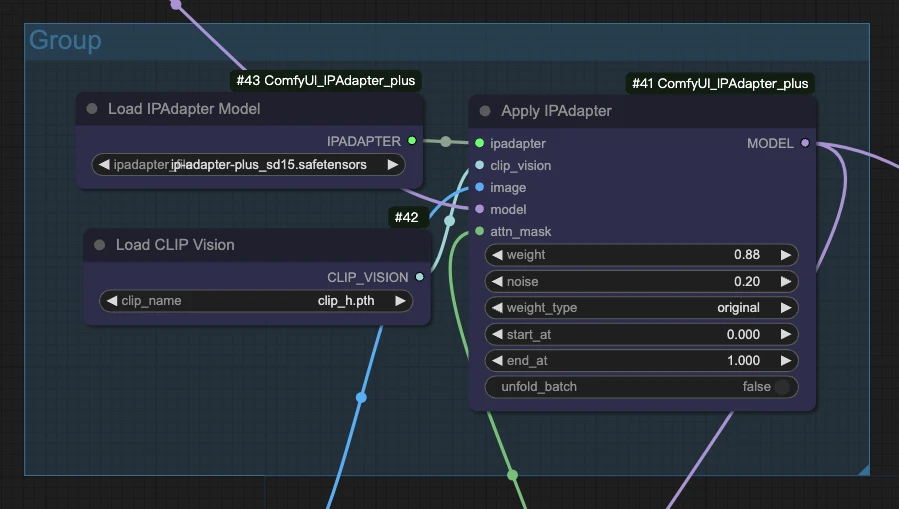
Task: Collapse the Load CLIP Vision node dot
Action: pyautogui.click(x=100, y=245)
